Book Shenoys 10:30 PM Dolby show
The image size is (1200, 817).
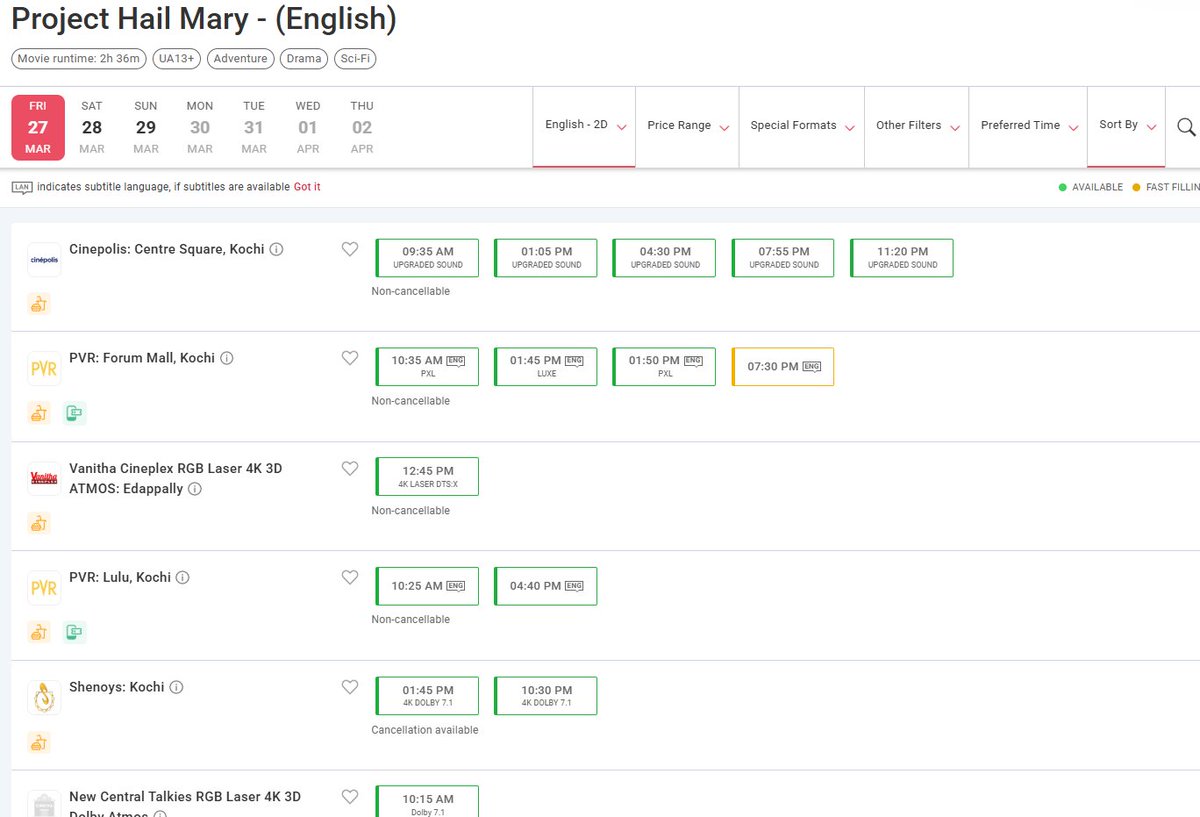pyautogui.click(x=546, y=696)
